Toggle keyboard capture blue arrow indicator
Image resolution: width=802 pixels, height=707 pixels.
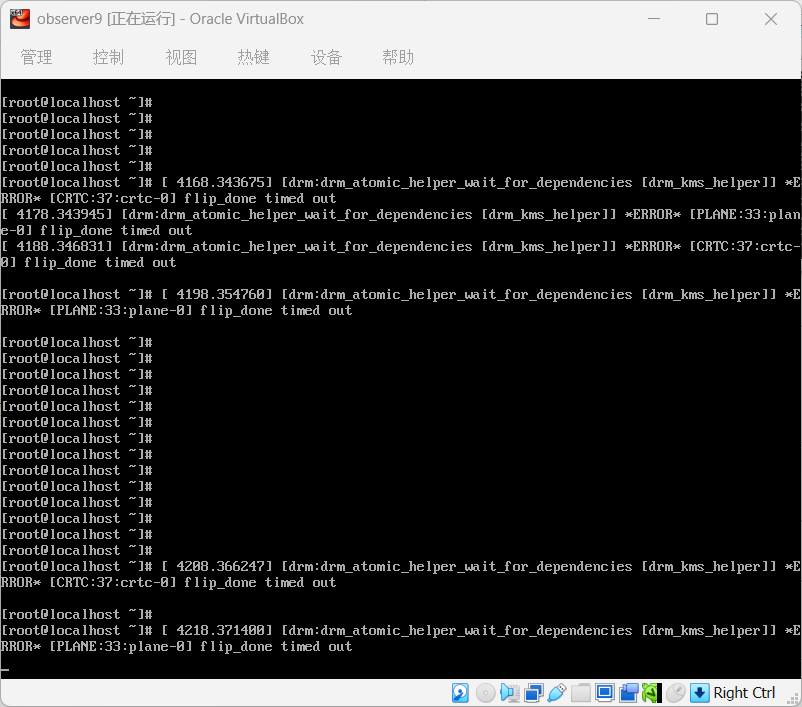pos(700,692)
